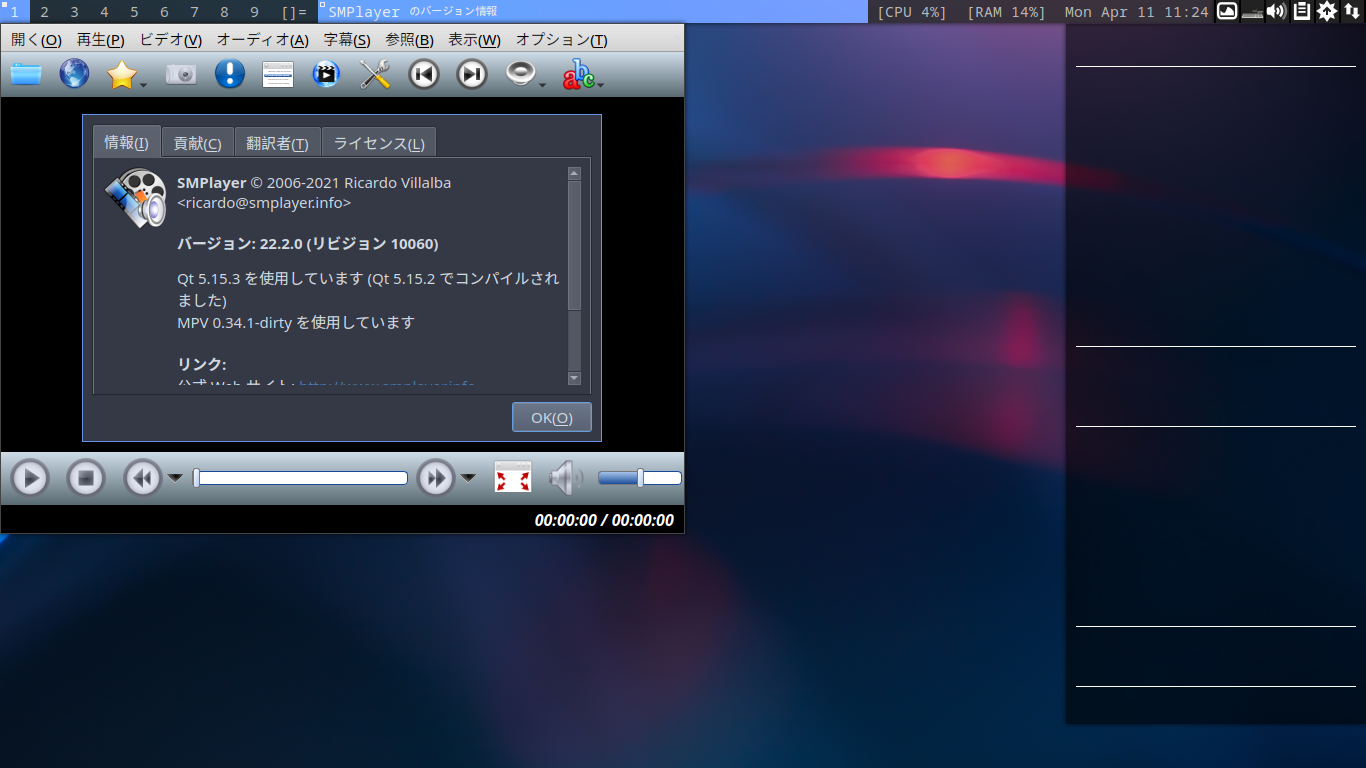
Task: Stop playback with the stop button
Action: pyautogui.click(x=86, y=478)
